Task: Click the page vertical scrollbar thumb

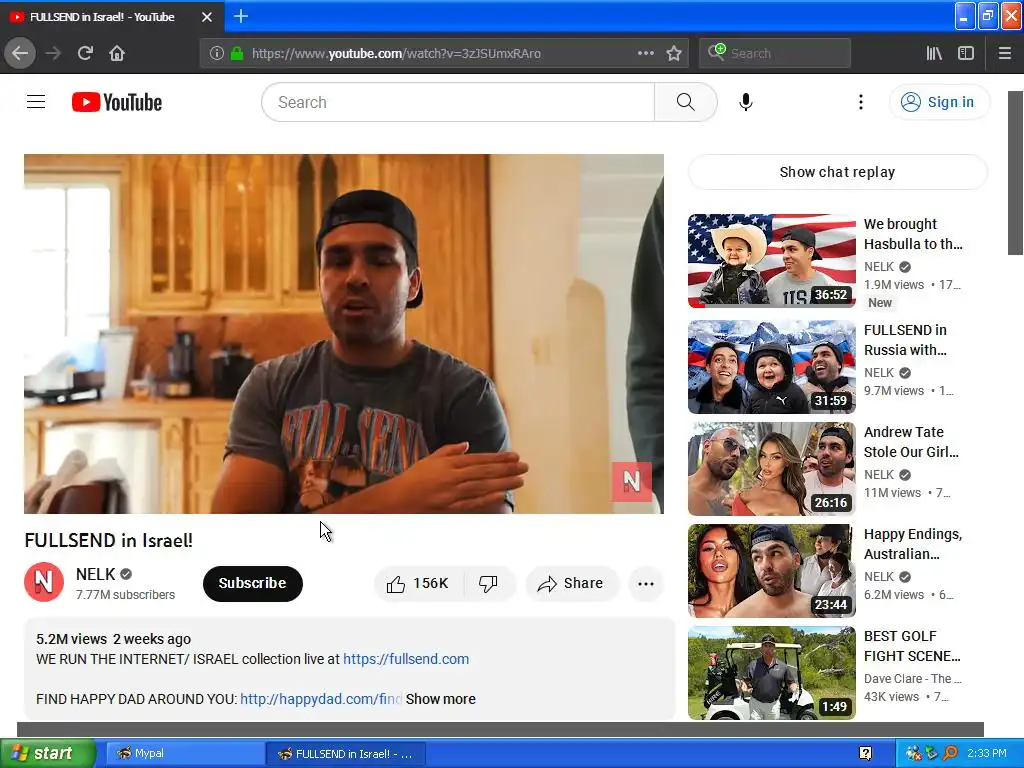Action: (1016, 172)
